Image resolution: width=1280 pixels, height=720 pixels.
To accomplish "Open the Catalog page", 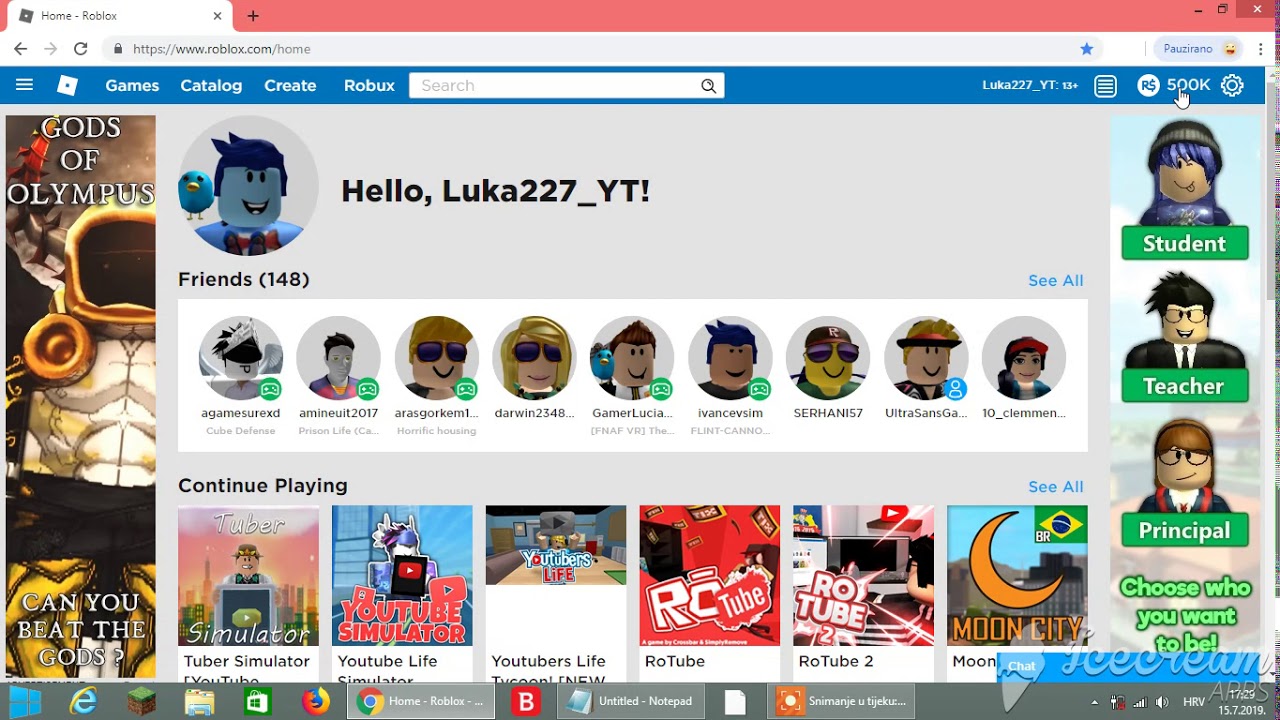I will click(x=211, y=86).
